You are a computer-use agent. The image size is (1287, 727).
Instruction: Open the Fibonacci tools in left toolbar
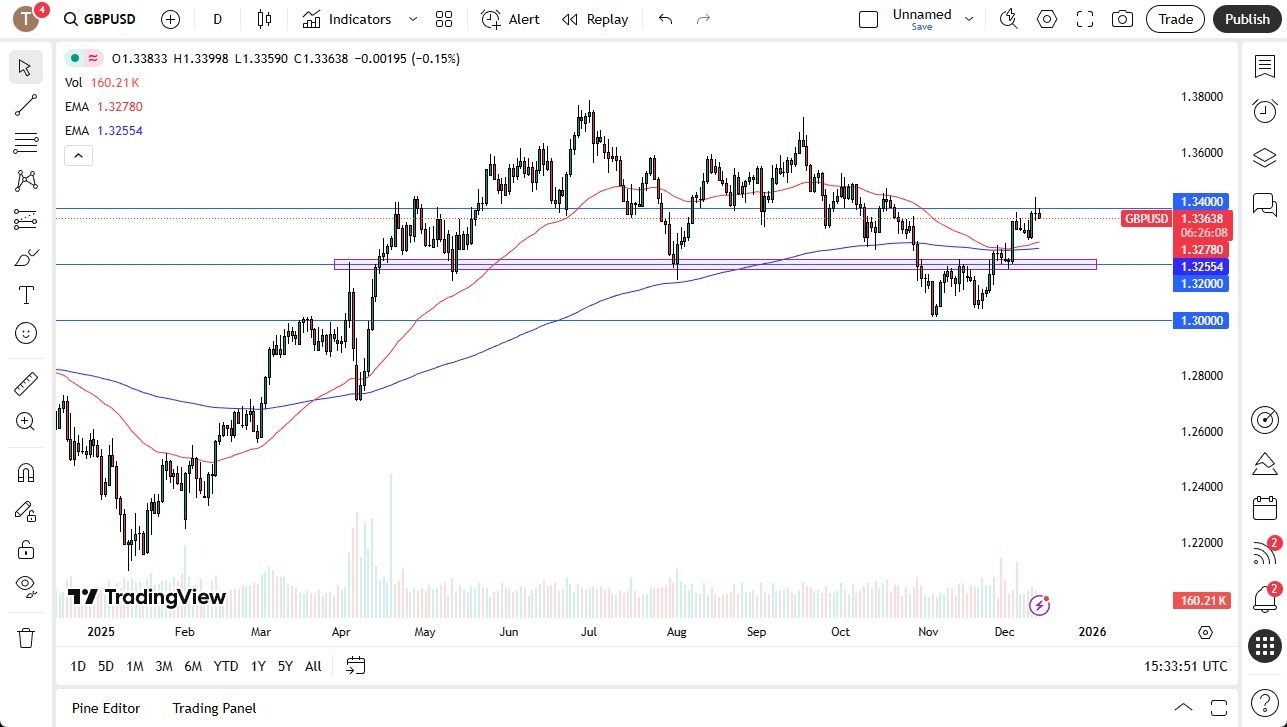click(25, 143)
